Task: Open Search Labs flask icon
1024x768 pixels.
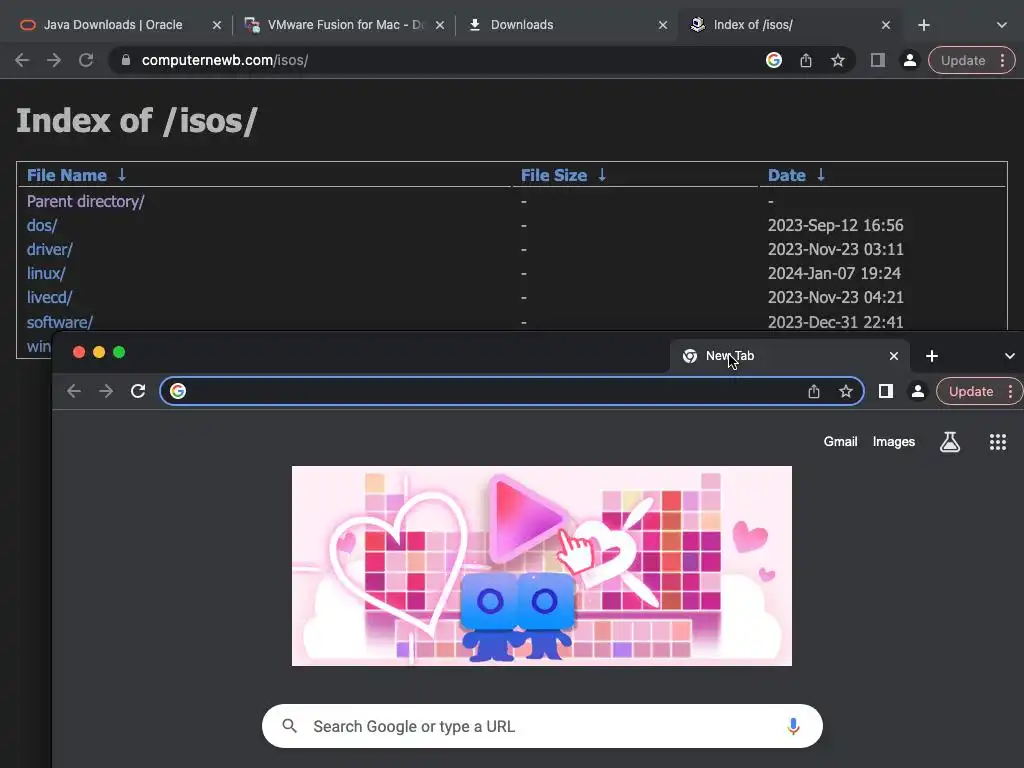Action: pos(950,442)
